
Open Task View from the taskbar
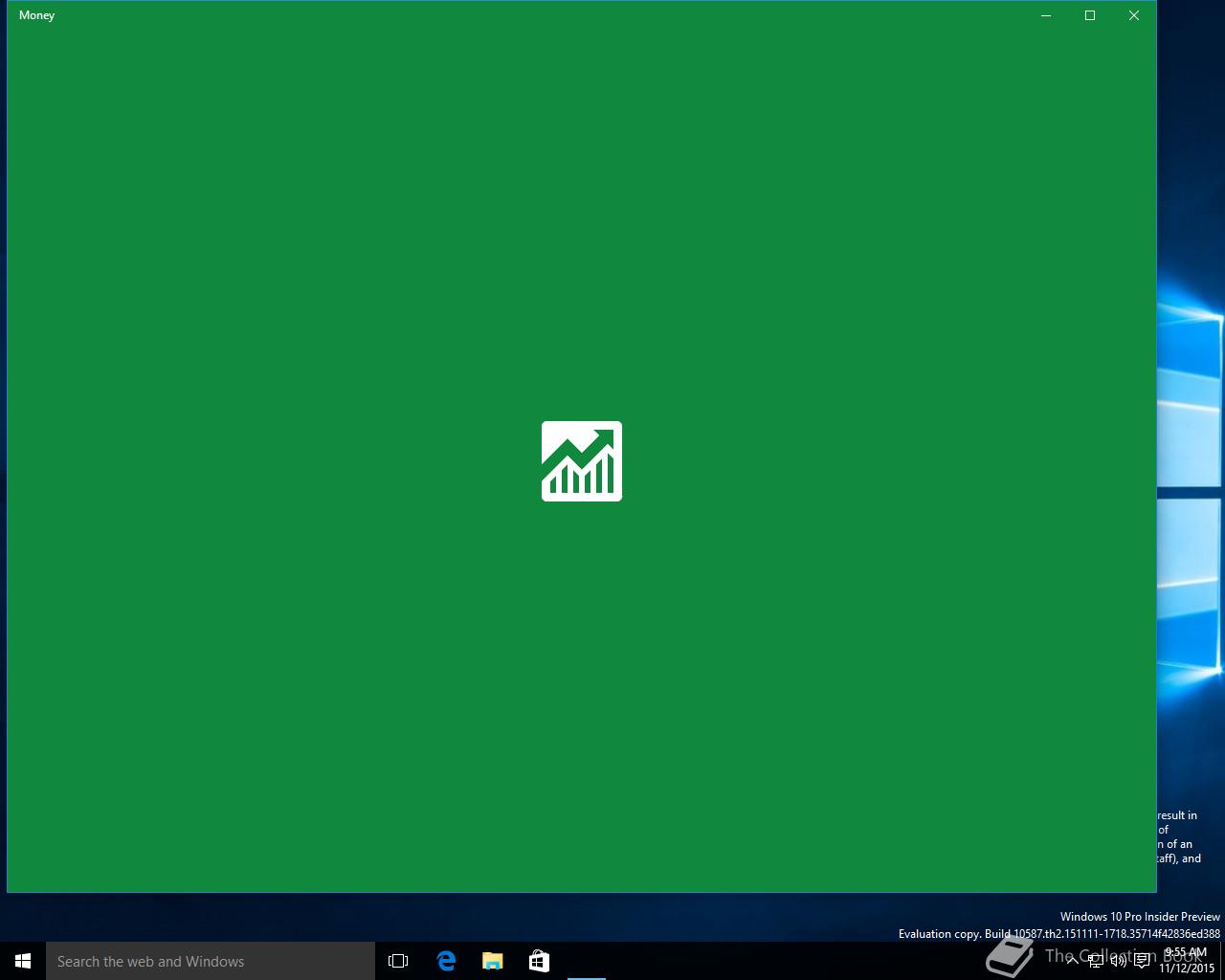click(398, 961)
